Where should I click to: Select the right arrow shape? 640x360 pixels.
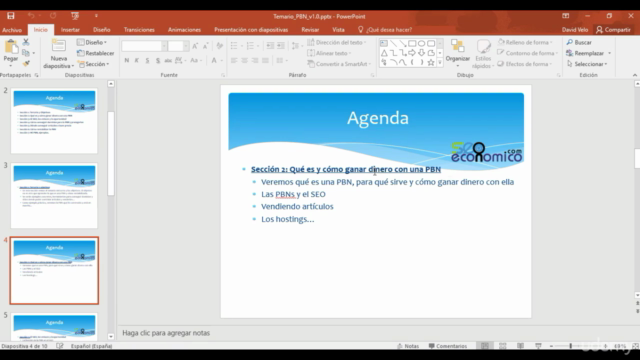[412, 53]
